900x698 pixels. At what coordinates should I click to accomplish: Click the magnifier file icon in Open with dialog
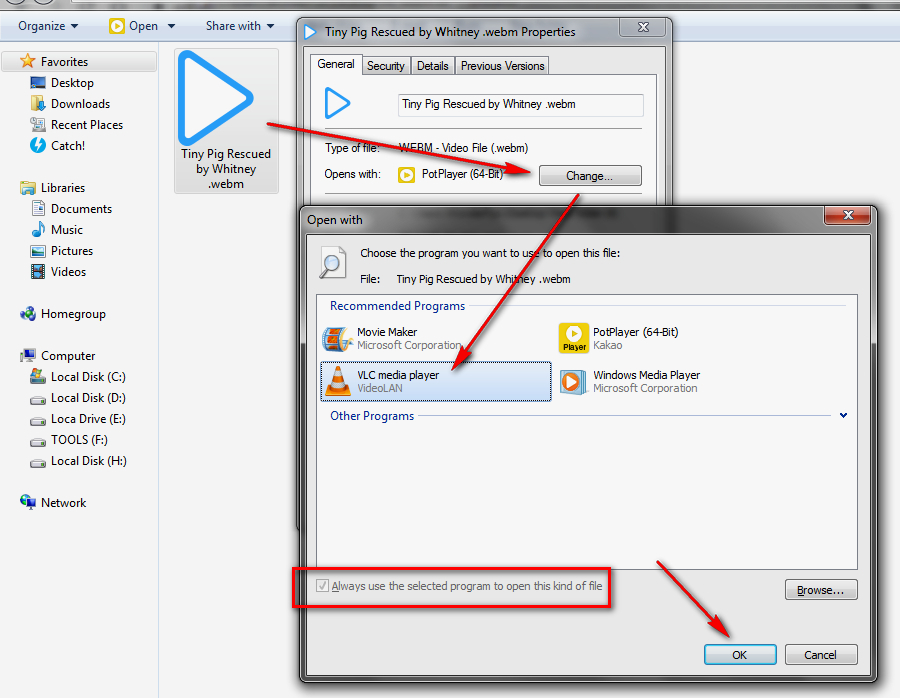click(x=333, y=262)
